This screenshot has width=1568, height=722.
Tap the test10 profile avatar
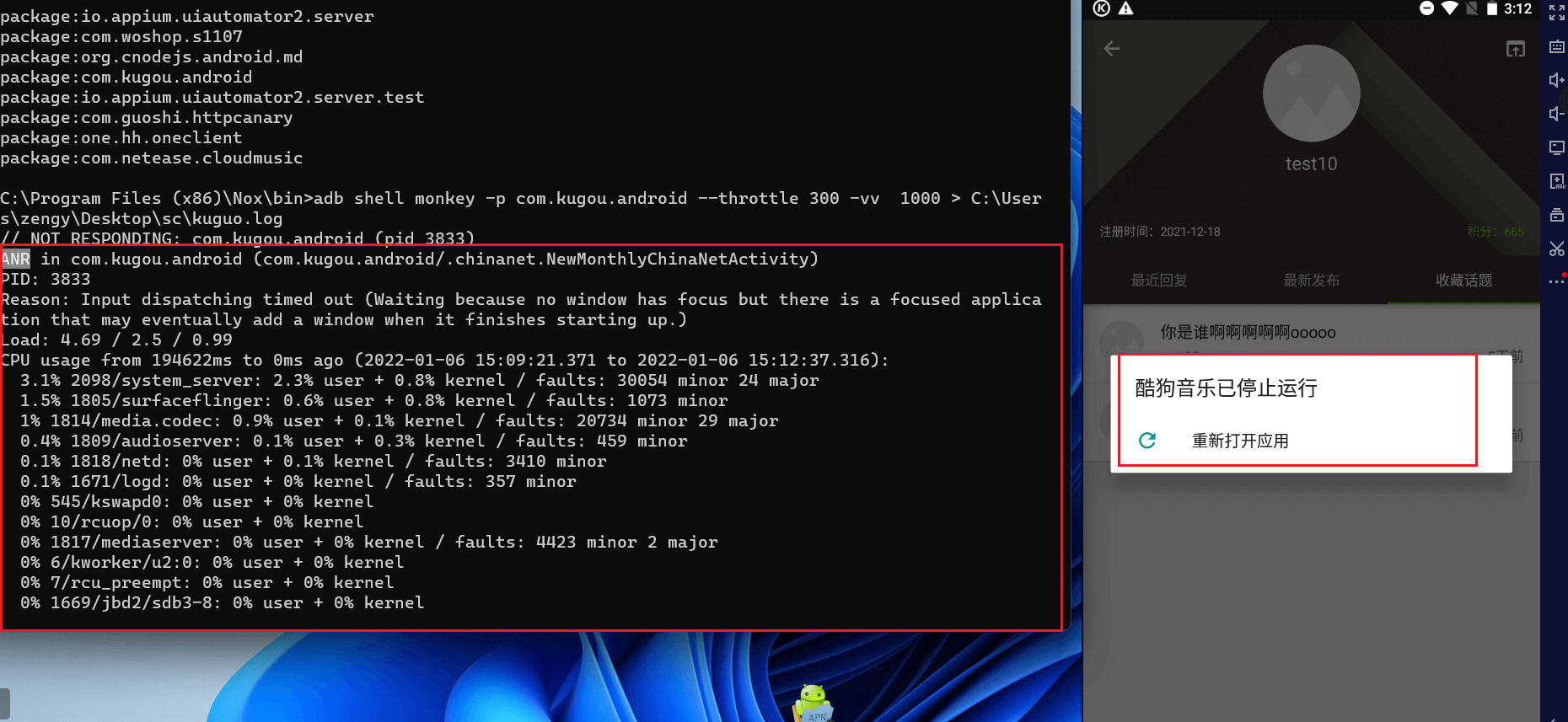(x=1311, y=94)
